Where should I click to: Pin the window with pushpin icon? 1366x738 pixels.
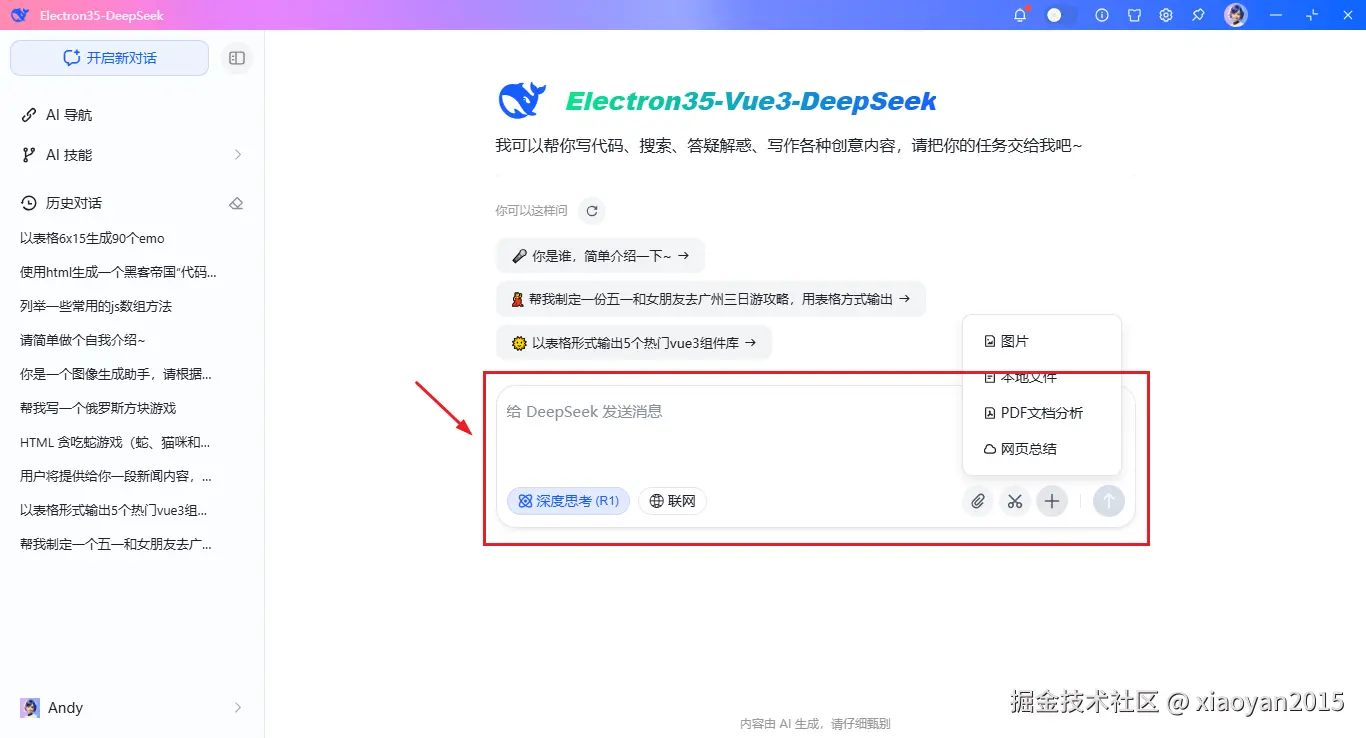[x=1198, y=15]
